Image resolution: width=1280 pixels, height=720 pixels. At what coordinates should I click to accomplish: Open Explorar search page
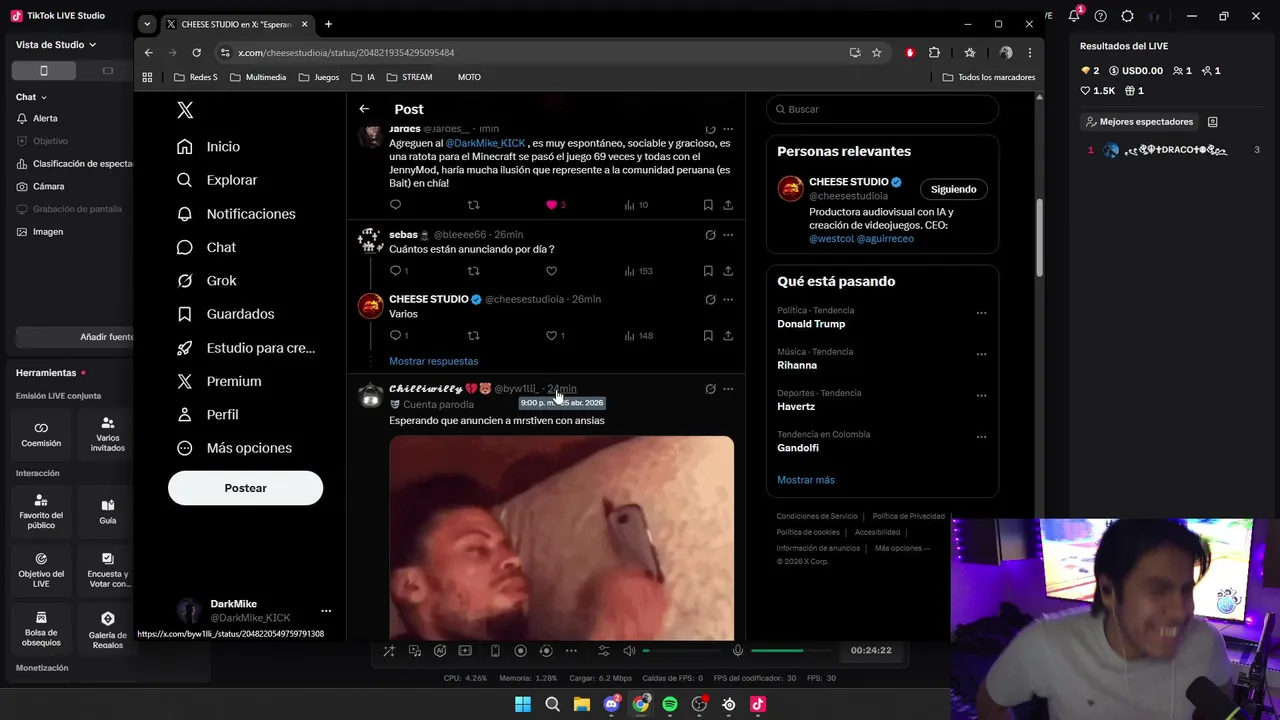coord(216,180)
